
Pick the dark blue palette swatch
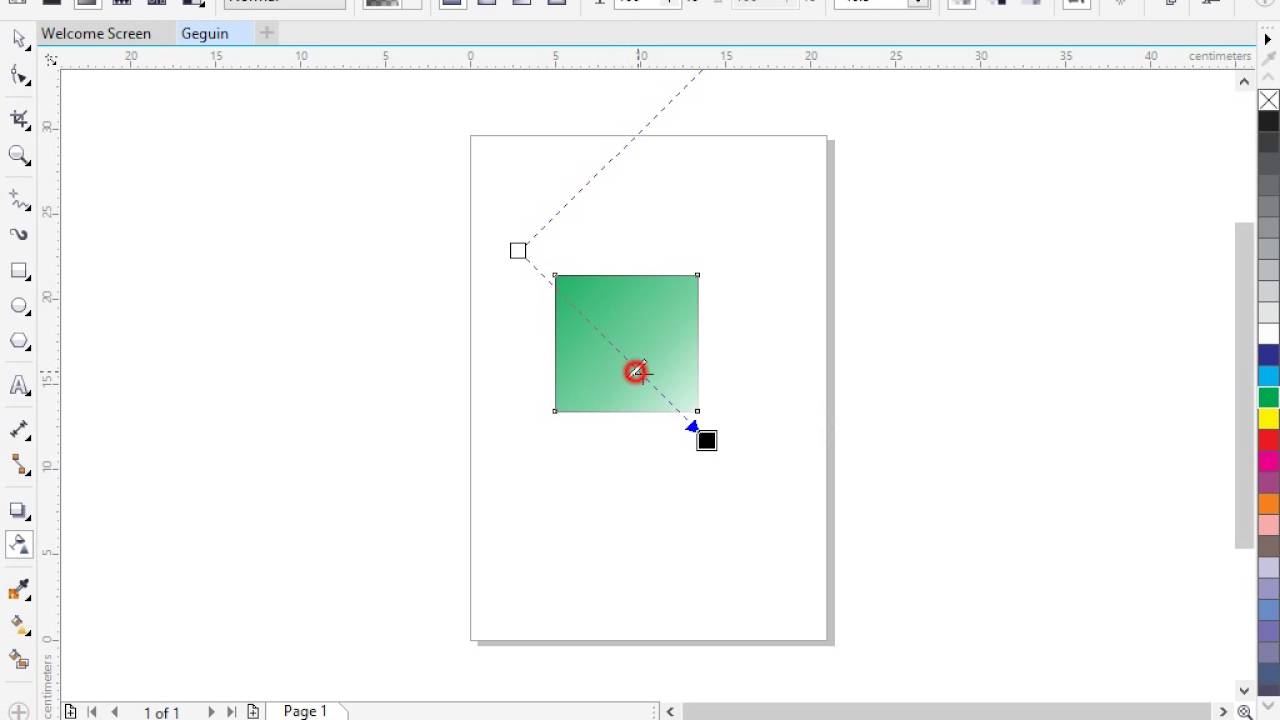tap(1269, 355)
